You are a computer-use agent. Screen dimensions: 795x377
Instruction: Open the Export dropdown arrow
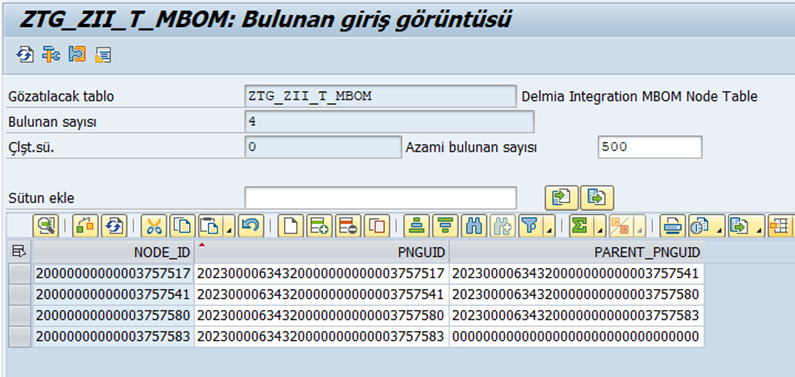[x=760, y=227]
